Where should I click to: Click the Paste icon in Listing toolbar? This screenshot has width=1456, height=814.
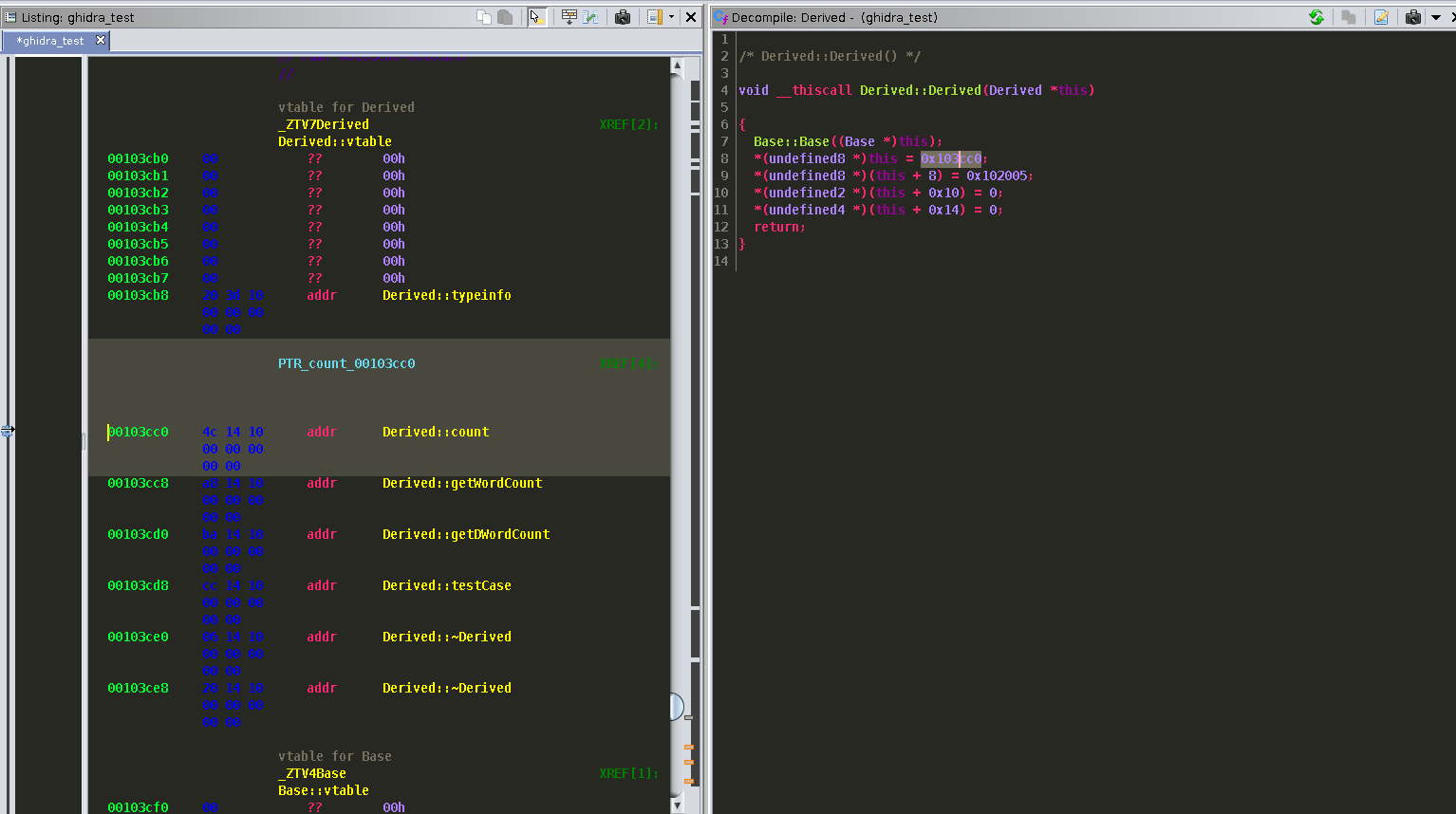(x=505, y=17)
